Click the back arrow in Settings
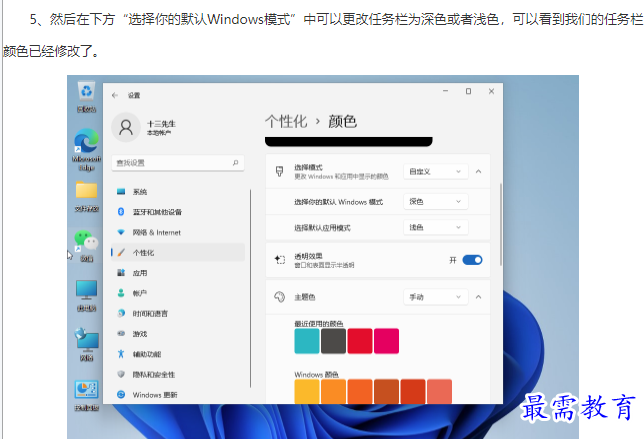644x439 pixels. [115, 95]
